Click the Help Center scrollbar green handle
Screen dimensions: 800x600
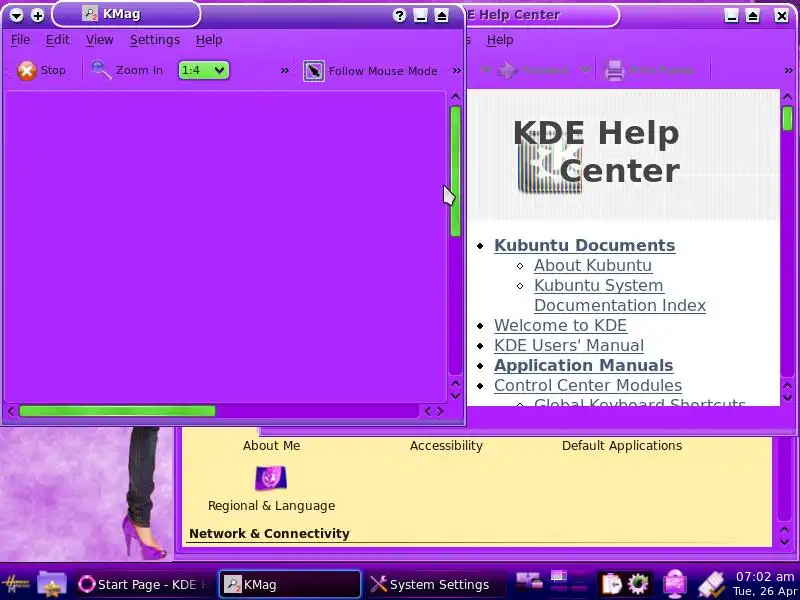tap(787, 118)
